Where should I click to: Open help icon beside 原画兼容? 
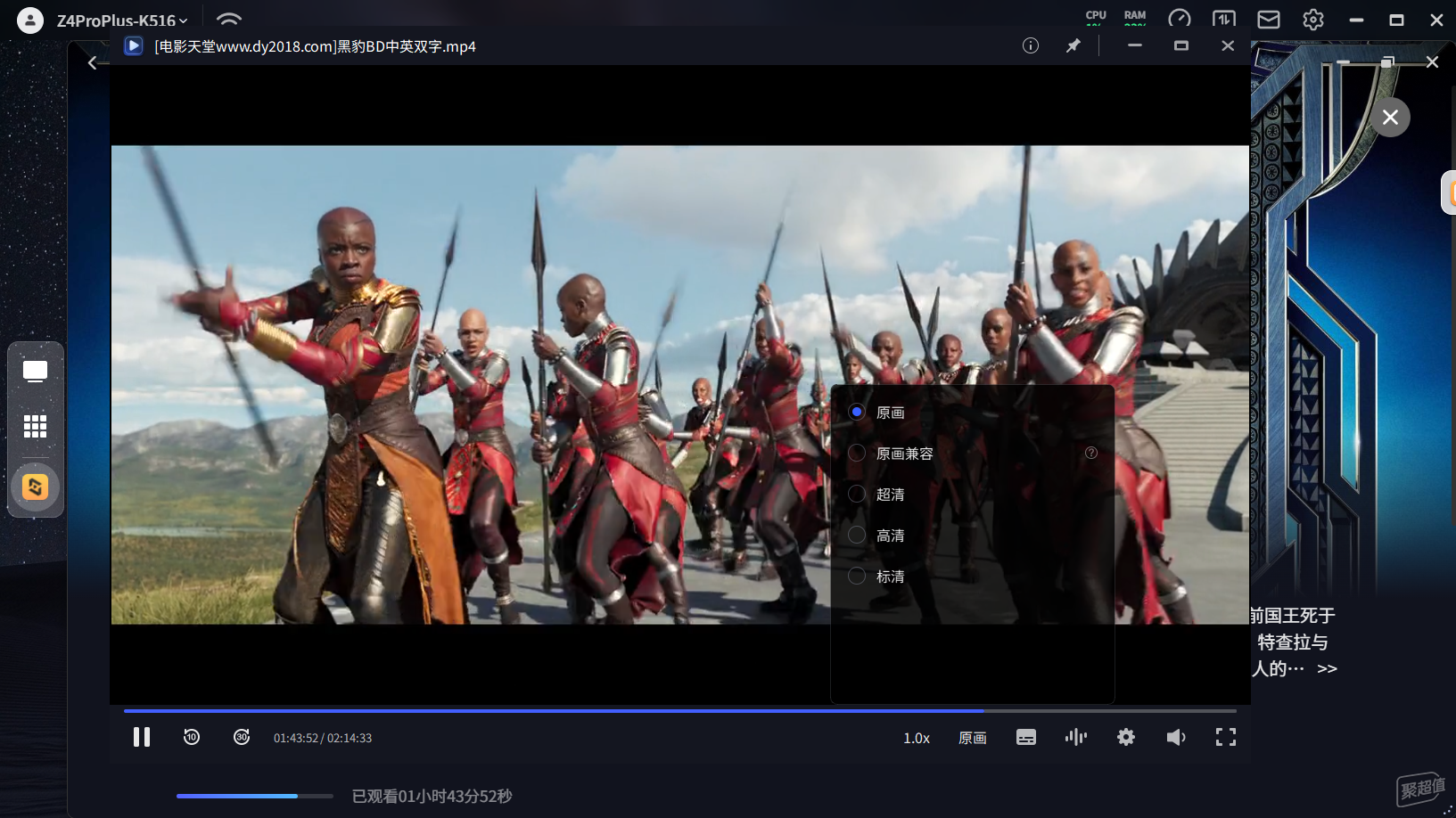[1091, 453]
